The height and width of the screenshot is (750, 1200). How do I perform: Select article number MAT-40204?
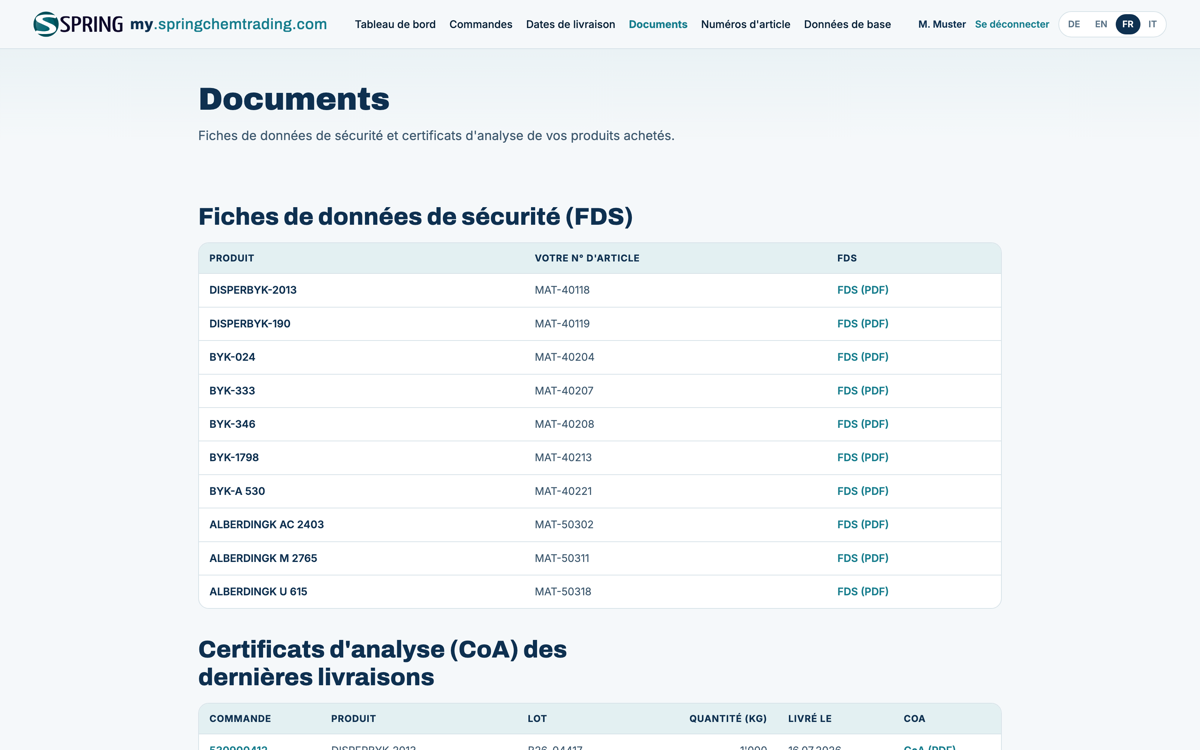click(x=565, y=357)
